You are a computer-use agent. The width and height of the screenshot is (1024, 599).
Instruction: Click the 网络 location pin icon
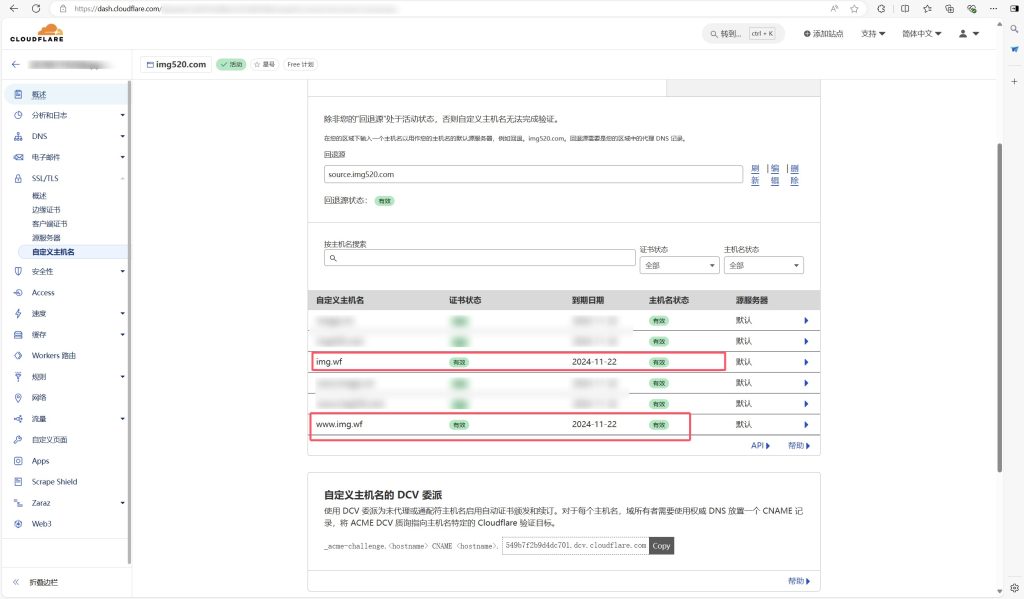click(x=18, y=398)
